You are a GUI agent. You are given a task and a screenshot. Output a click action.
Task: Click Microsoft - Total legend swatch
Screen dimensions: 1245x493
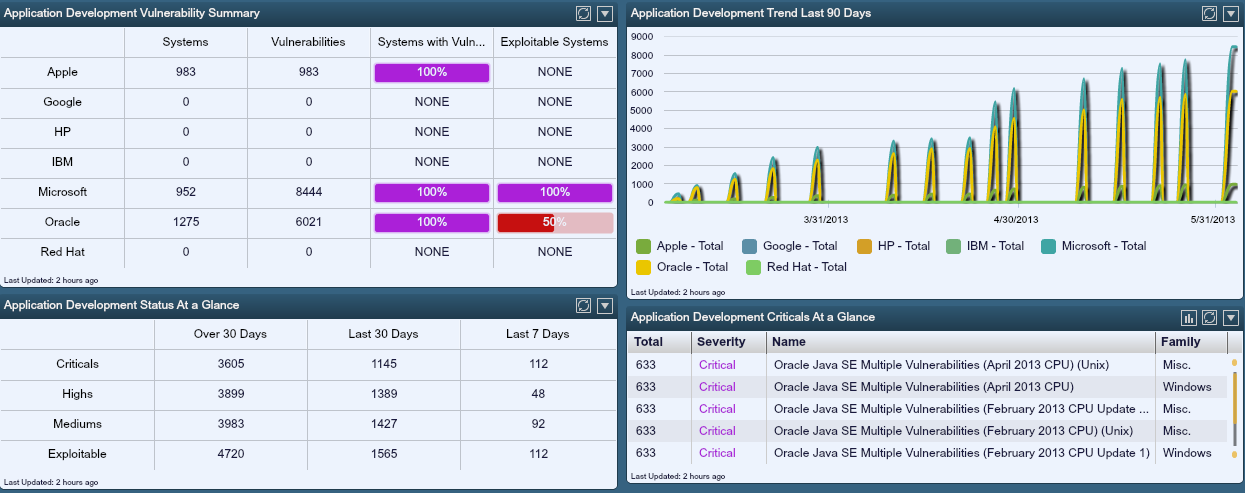click(1048, 246)
